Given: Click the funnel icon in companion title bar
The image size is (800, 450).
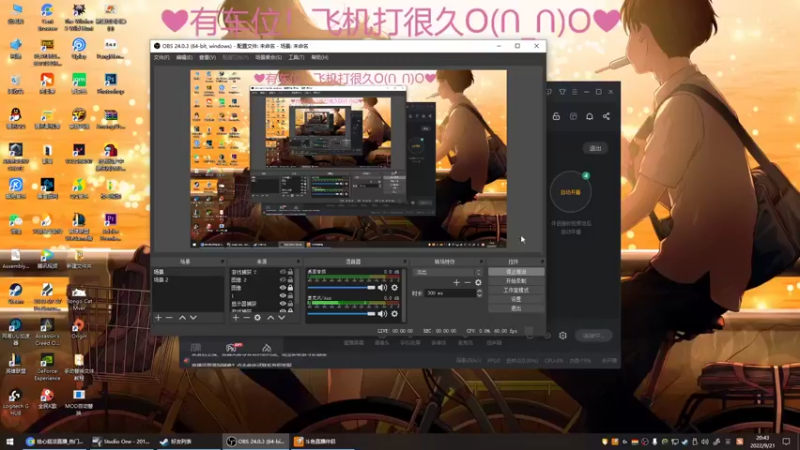Looking at the screenshot, I should (x=562, y=92).
